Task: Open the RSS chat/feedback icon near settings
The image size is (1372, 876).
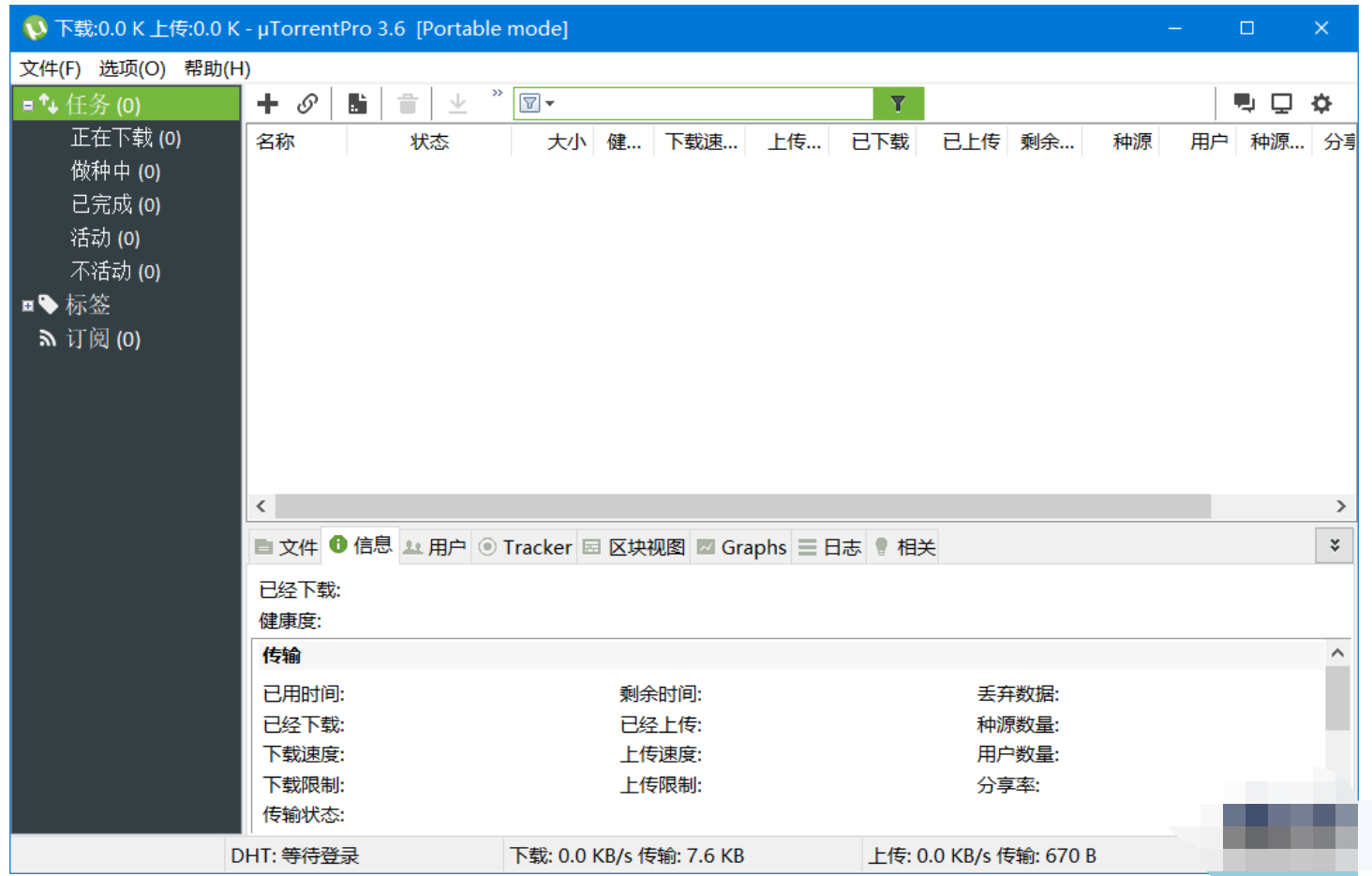Action: point(1243,103)
